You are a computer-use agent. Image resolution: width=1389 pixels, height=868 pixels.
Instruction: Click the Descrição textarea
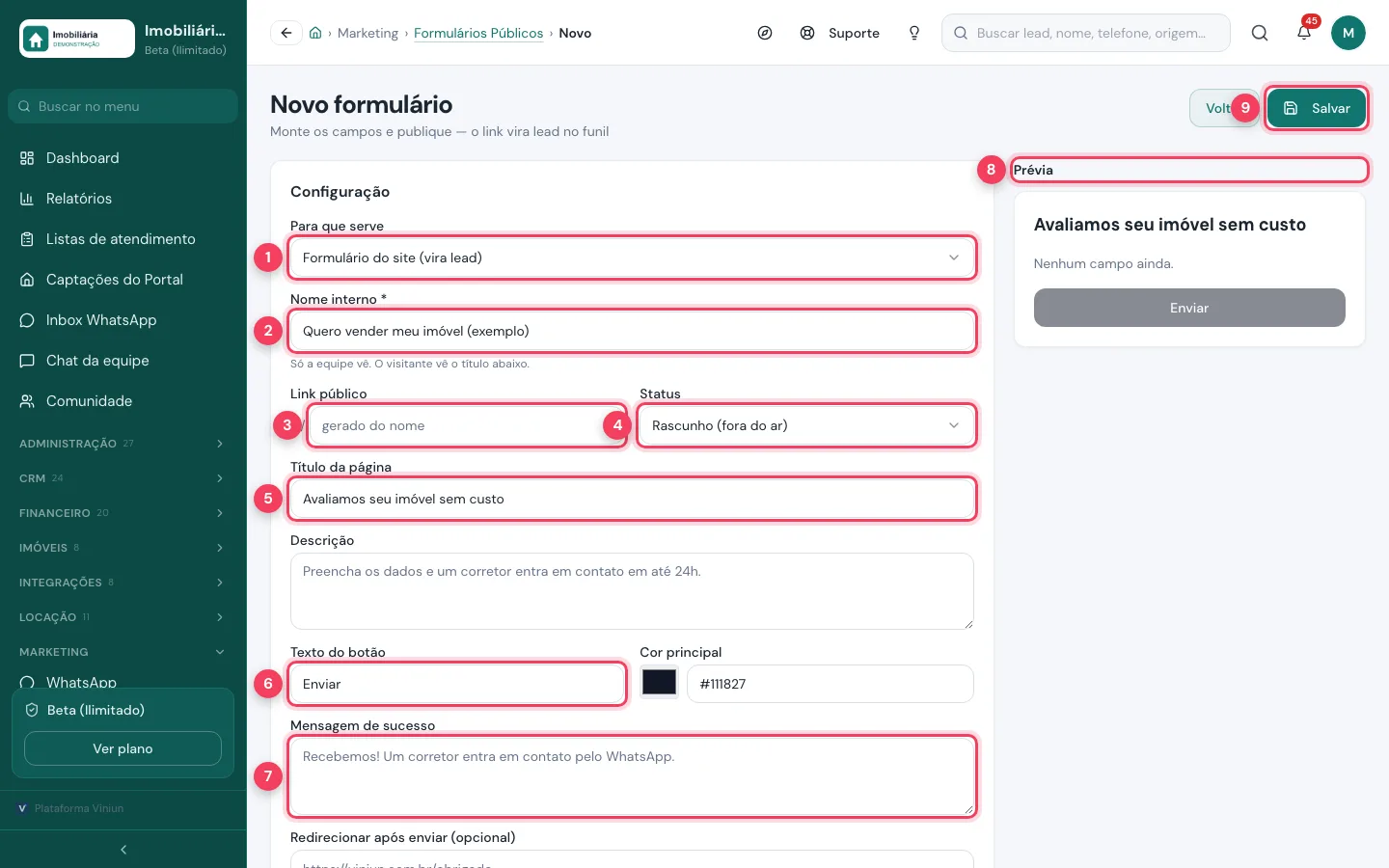click(632, 591)
